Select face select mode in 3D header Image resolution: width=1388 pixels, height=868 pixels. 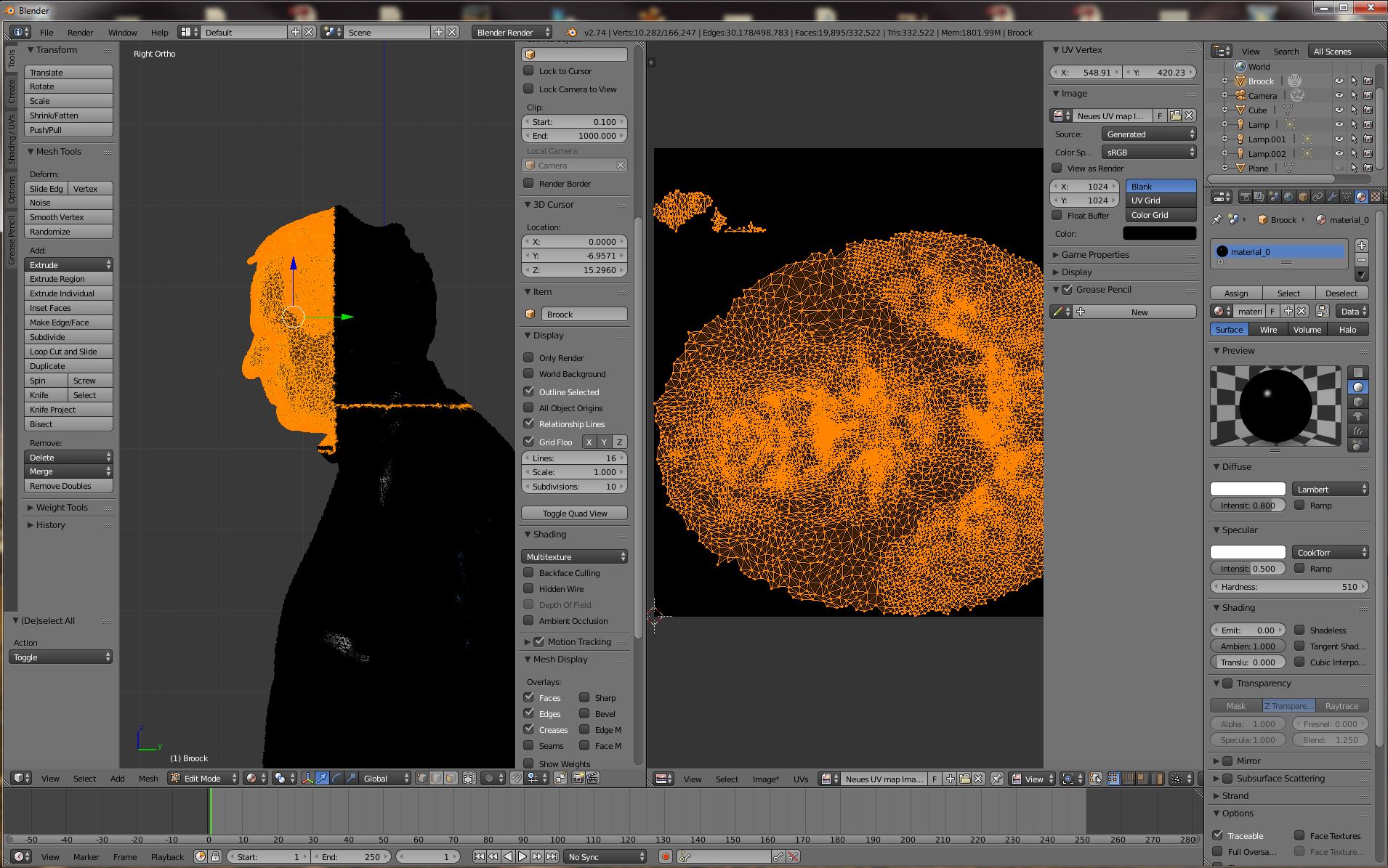pyautogui.click(x=451, y=778)
